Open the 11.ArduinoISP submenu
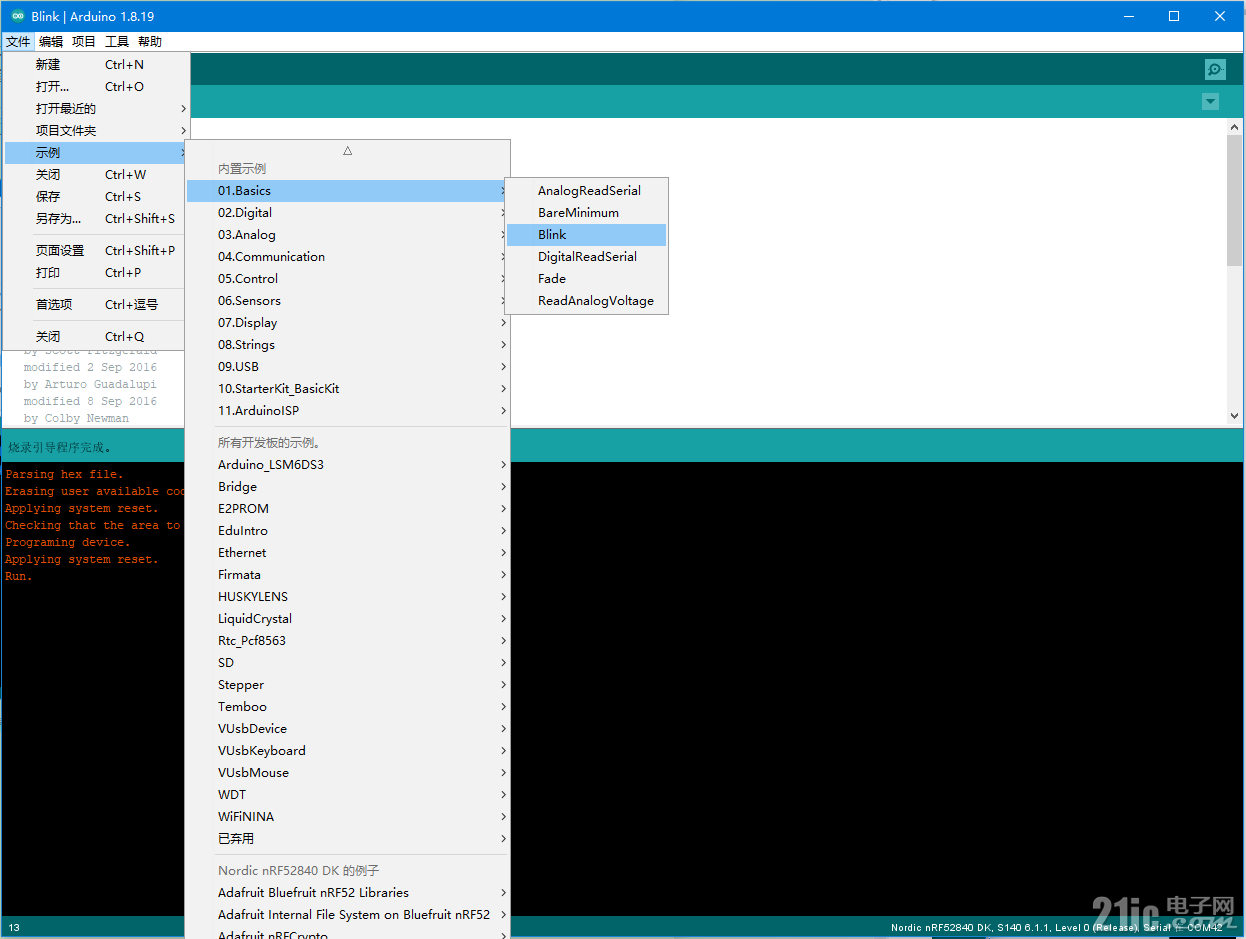The image size is (1246, 939). [348, 410]
